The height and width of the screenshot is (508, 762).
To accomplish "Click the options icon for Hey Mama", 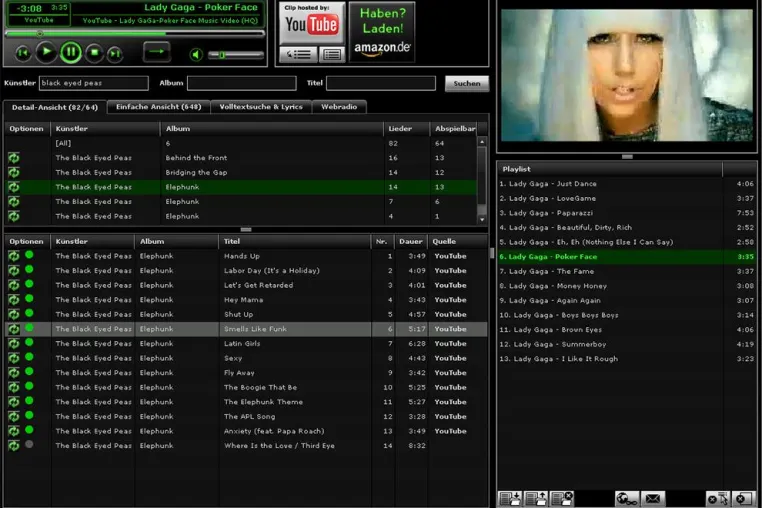I will [14, 300].
